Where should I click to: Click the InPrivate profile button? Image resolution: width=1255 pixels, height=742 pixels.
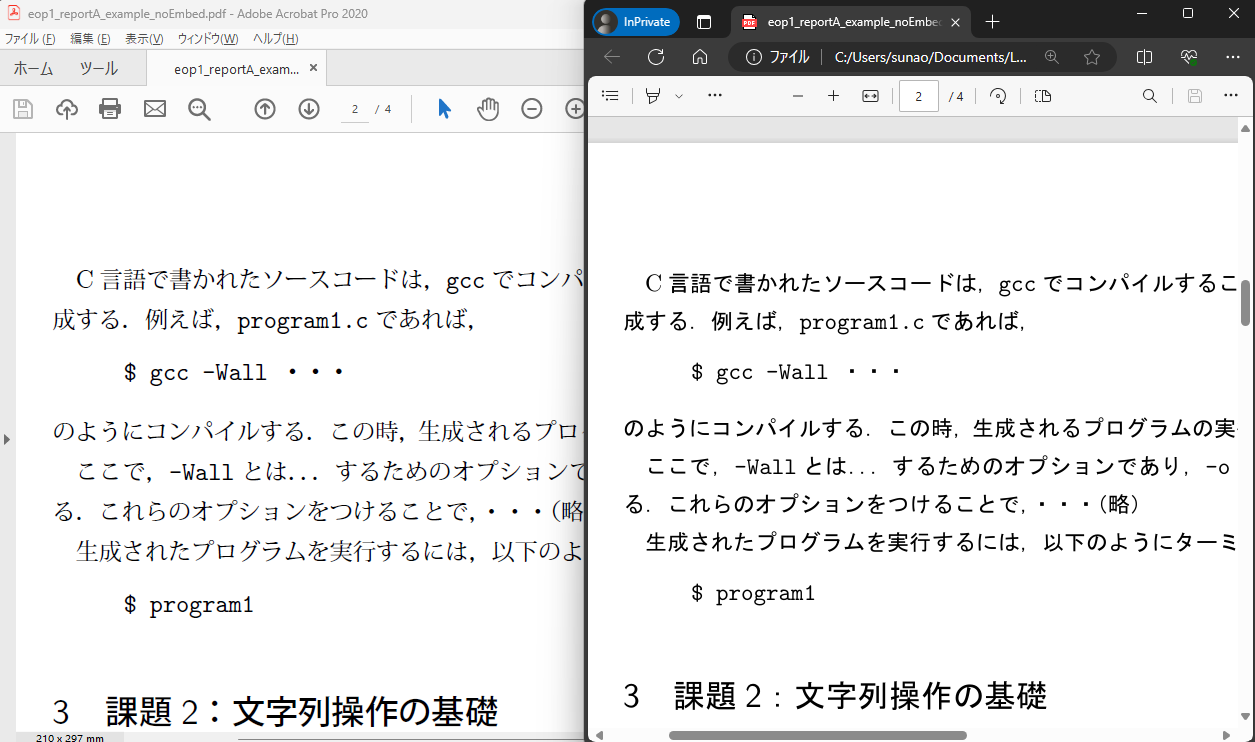tap(636, 22)
